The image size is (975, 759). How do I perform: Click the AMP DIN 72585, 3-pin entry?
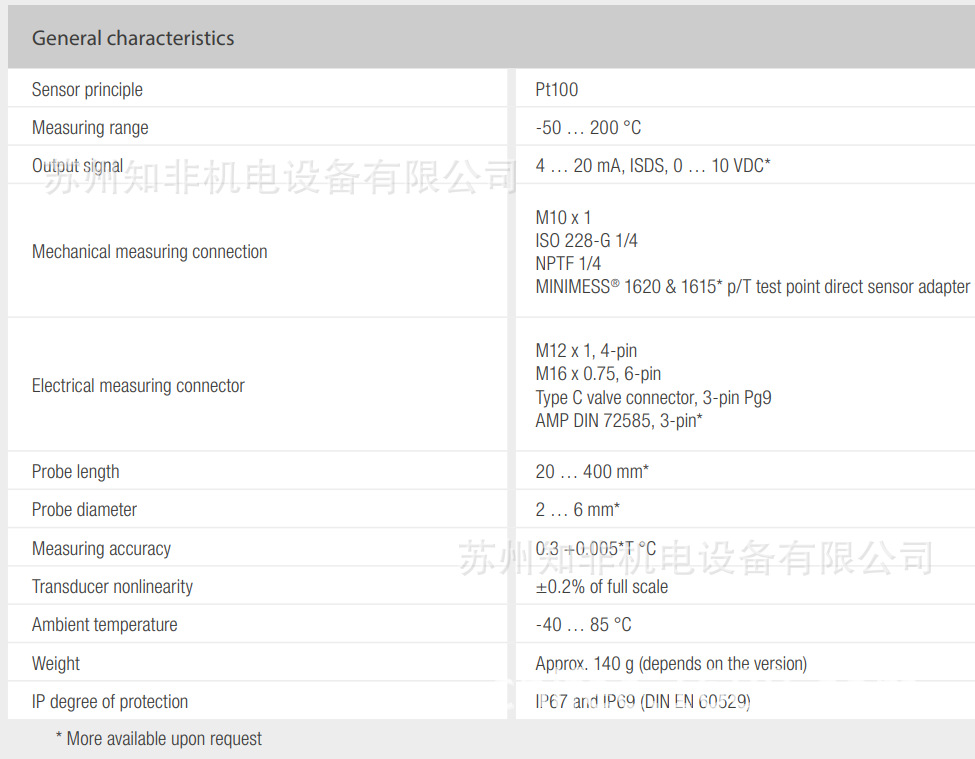click(619, 421)
